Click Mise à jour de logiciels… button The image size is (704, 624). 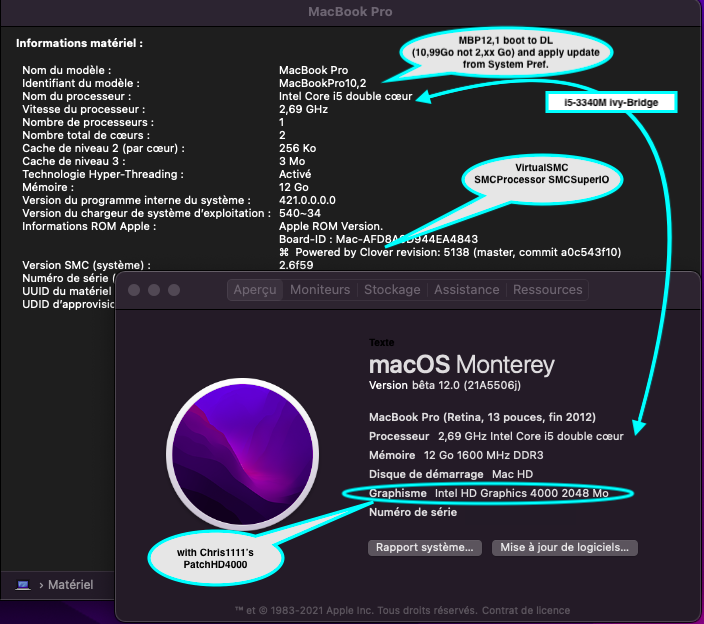[x=565, y=548]
